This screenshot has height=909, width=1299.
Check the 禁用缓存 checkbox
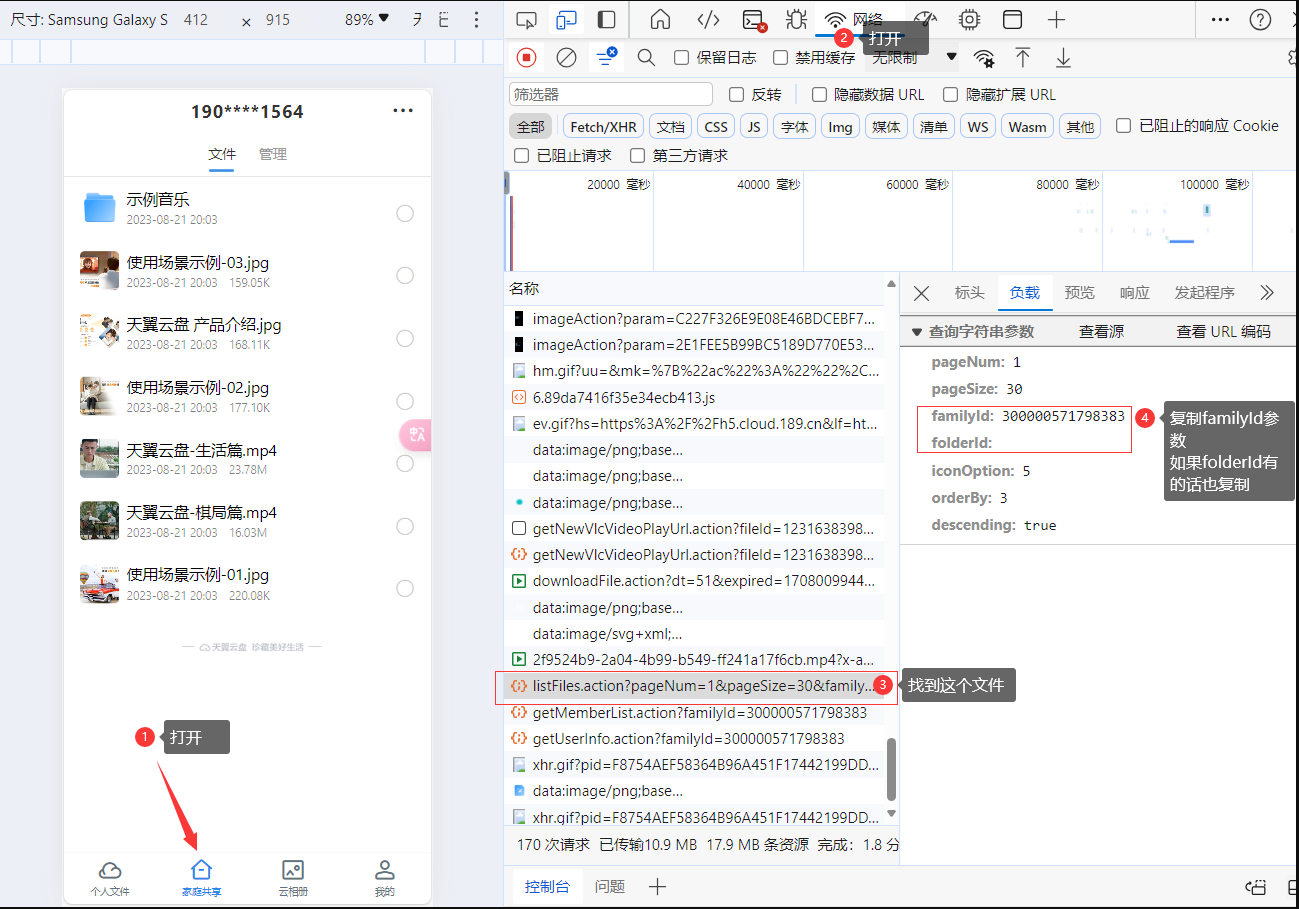(x=781, y=58)
